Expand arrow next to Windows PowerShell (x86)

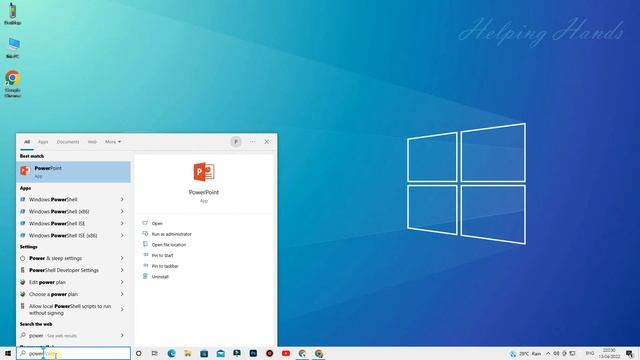click(122, 211)
